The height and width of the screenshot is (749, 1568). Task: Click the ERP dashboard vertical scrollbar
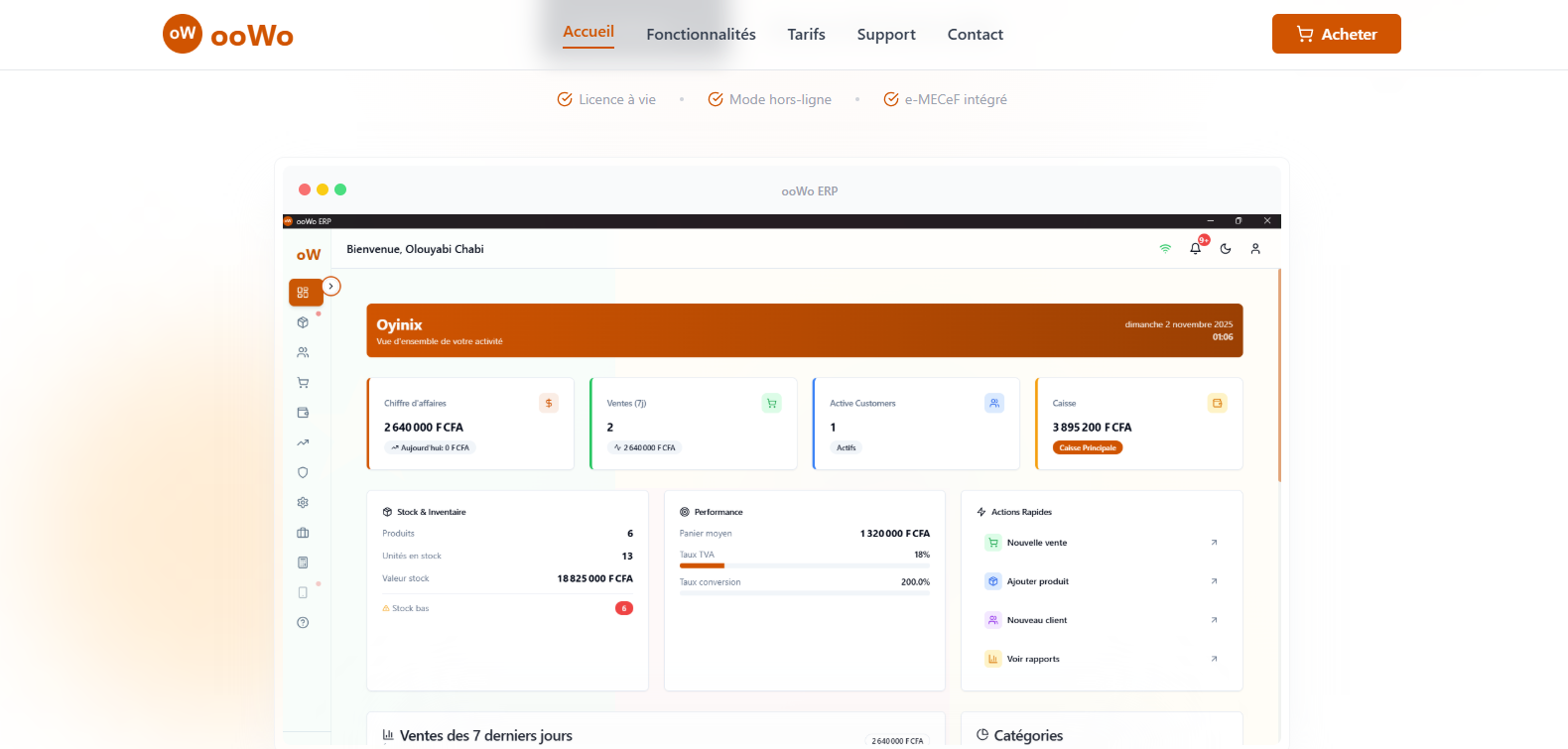(x=1279, y=375)
